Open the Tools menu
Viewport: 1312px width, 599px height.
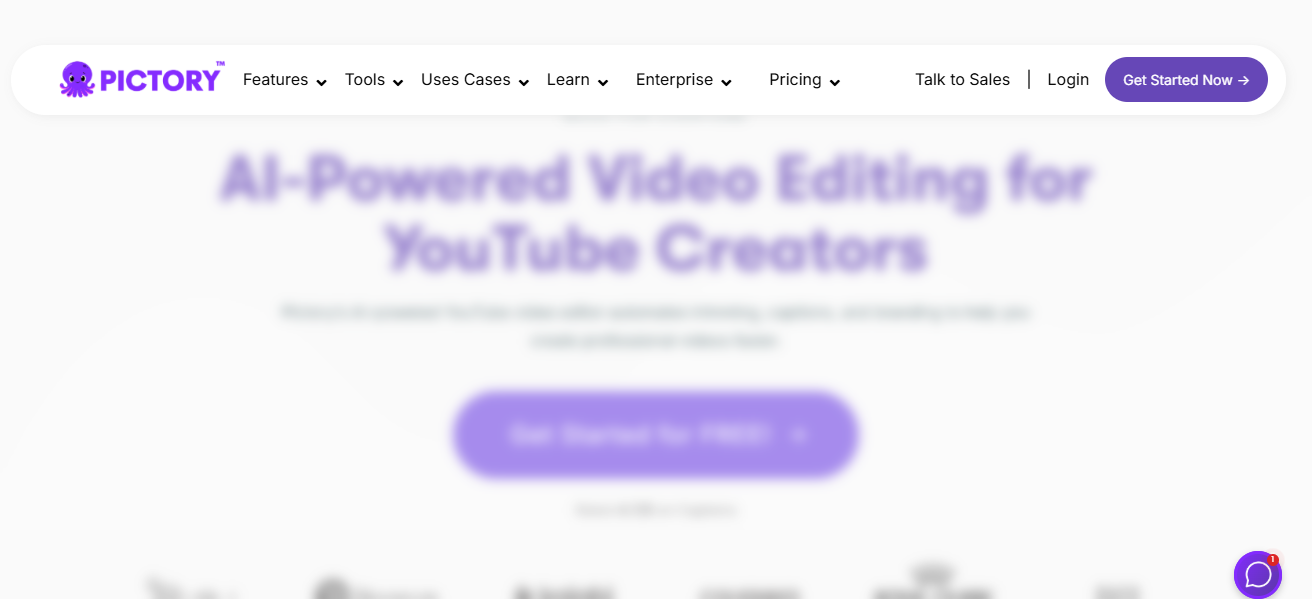coord(365,80)
